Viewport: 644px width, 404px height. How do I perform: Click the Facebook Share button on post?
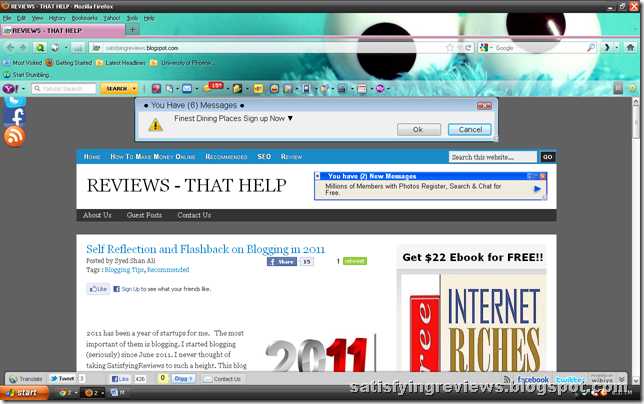point(282,262)
